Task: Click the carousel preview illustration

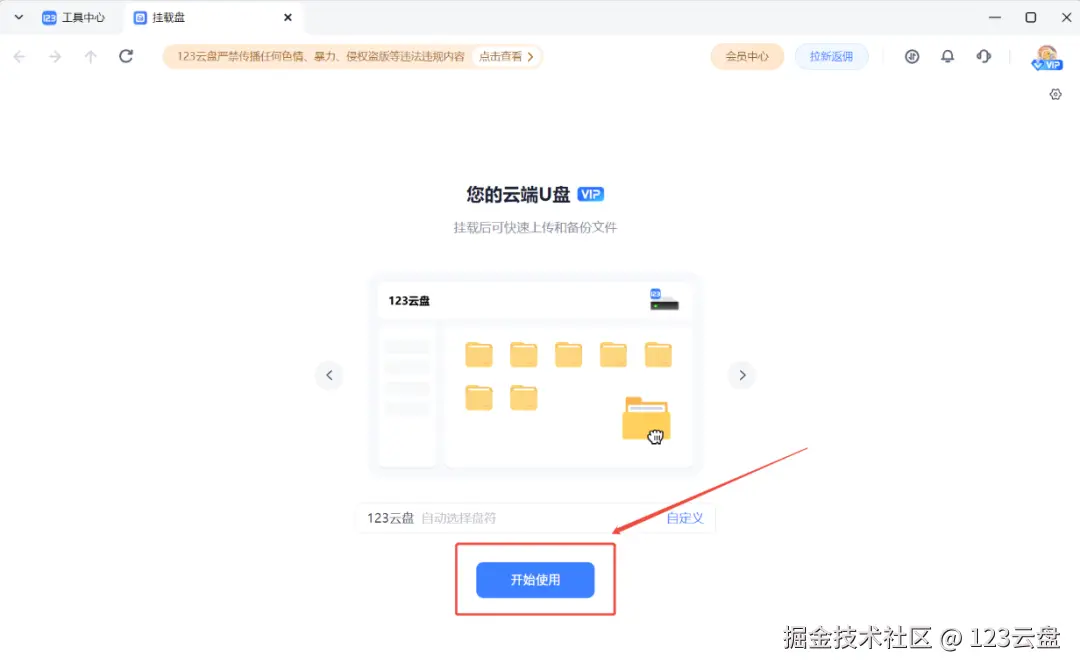Action: (x=535, y=374)
